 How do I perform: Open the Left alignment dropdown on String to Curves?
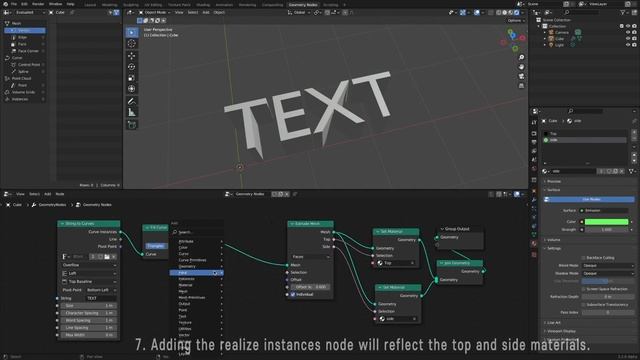click(89, 273)
